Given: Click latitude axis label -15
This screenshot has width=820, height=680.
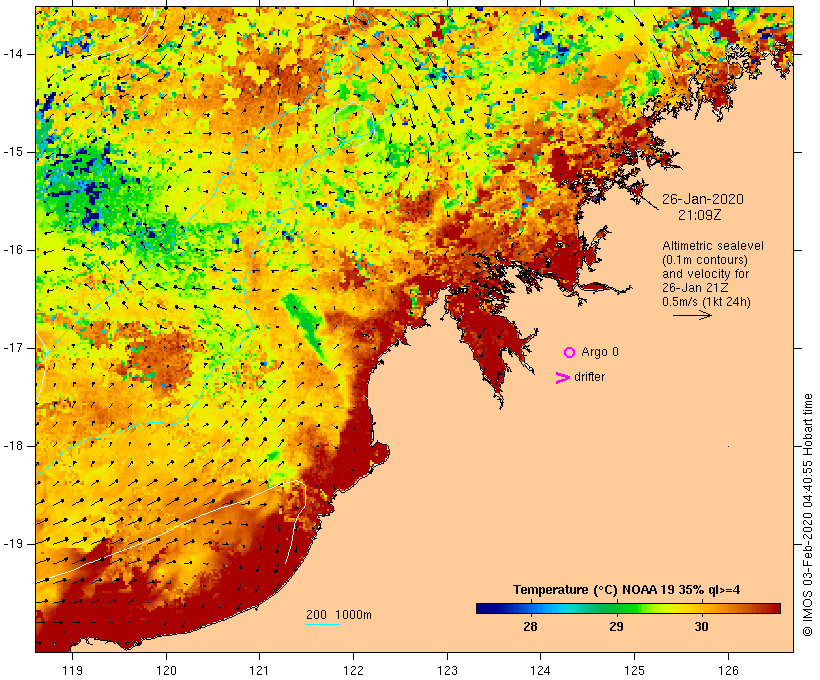Looking at the screenshot, I should point(13,152).
